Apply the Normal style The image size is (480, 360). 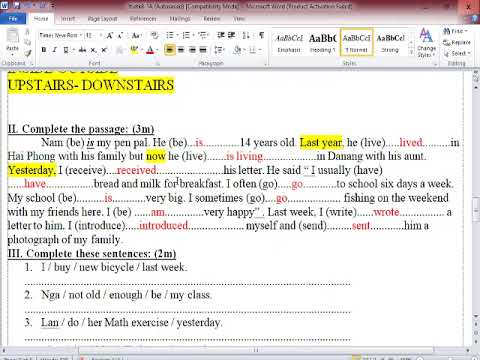(356, 43)
